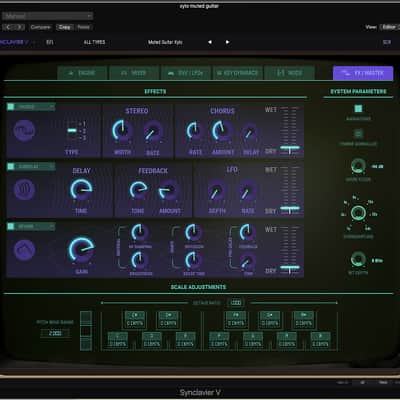The height and width of the screenshot is (400, 400).
Task: Toggle the Compare button in plugin header
Action: [40, 27]
